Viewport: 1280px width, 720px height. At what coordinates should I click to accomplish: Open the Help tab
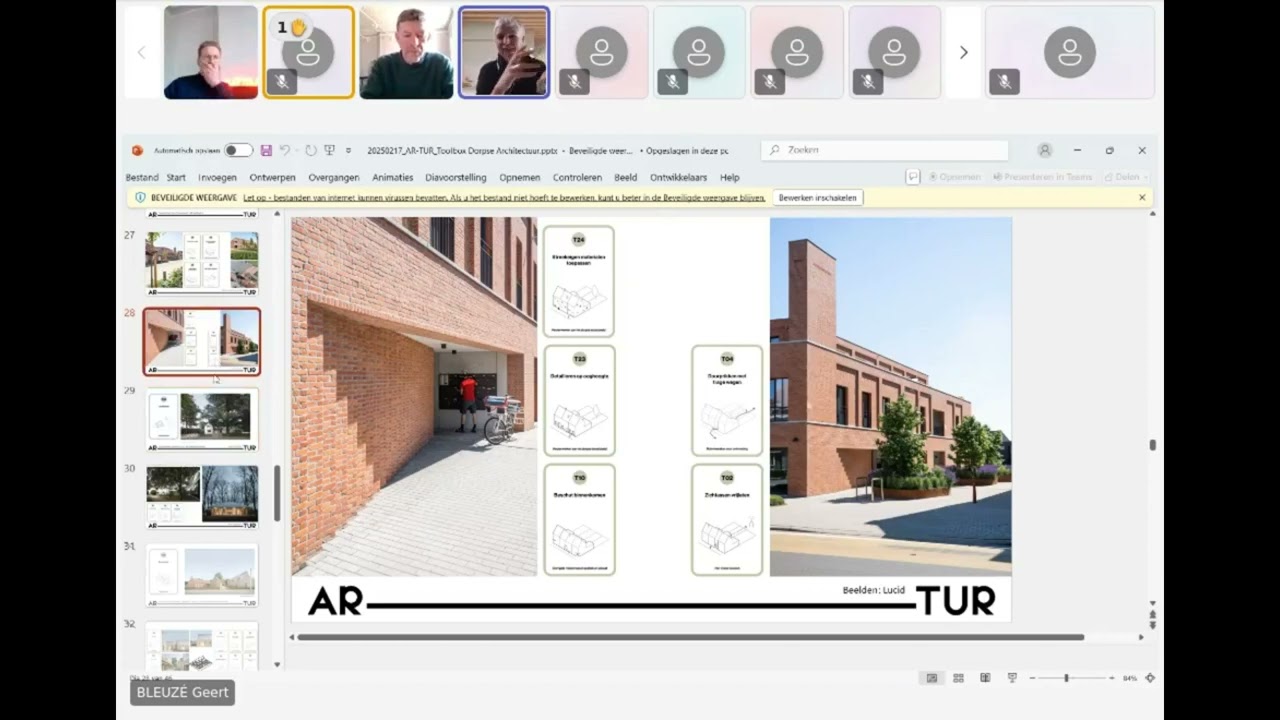[730, 177]
